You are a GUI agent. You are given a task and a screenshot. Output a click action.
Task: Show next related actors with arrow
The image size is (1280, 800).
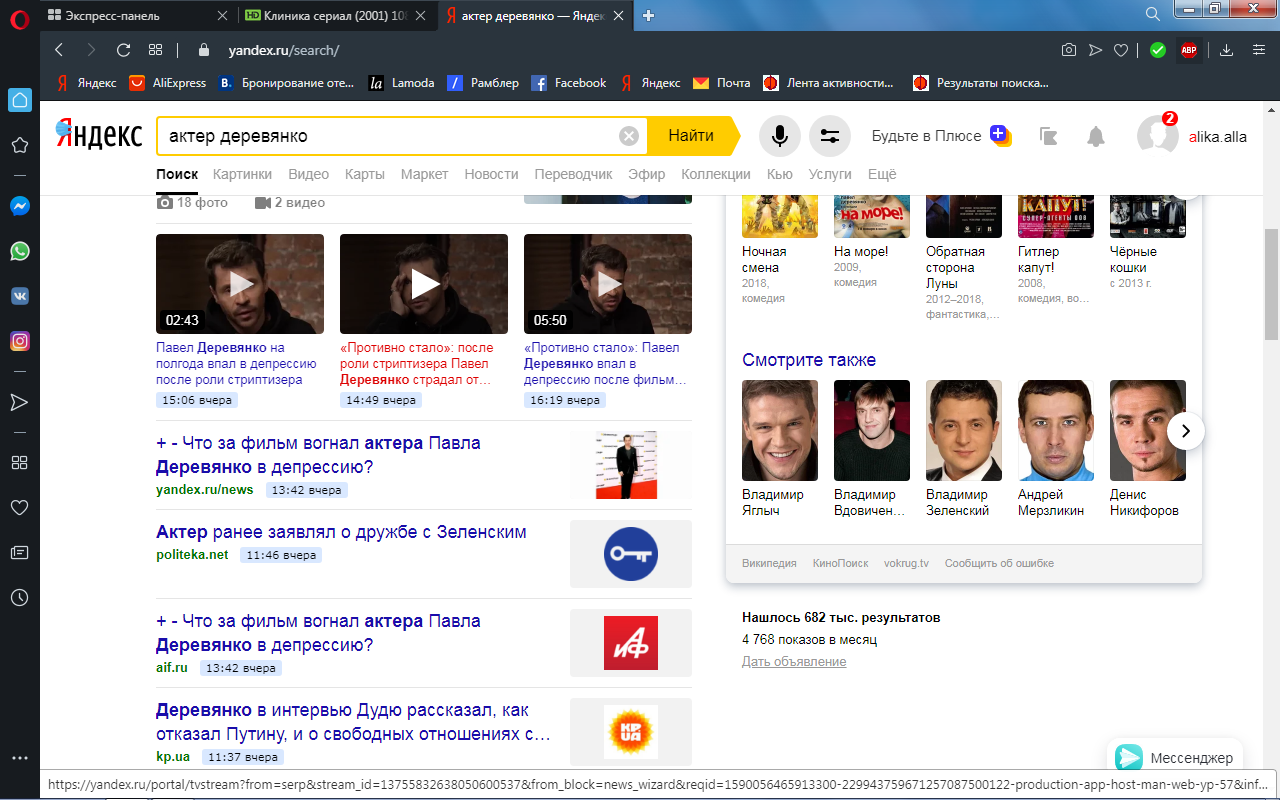click(x=1185, y=431)
